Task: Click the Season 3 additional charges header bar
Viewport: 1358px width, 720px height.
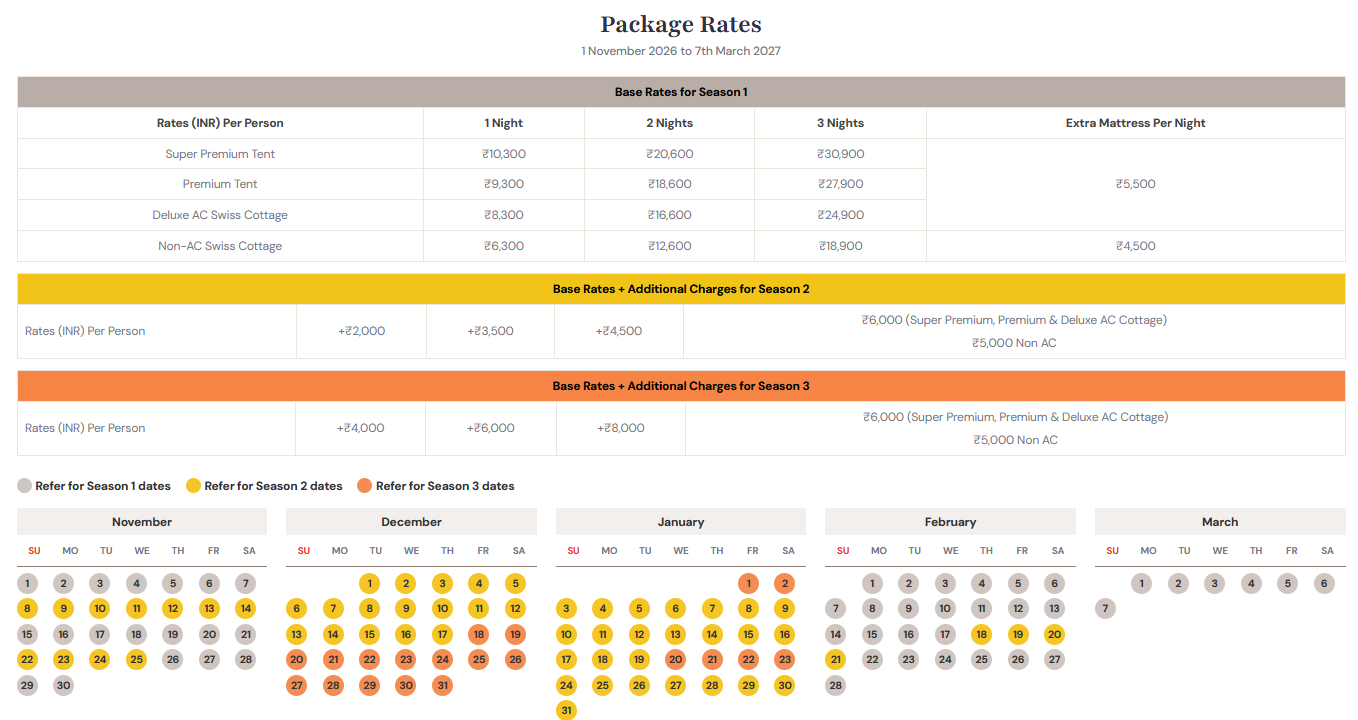Action: pyautogui.click(x=681, y=386)
